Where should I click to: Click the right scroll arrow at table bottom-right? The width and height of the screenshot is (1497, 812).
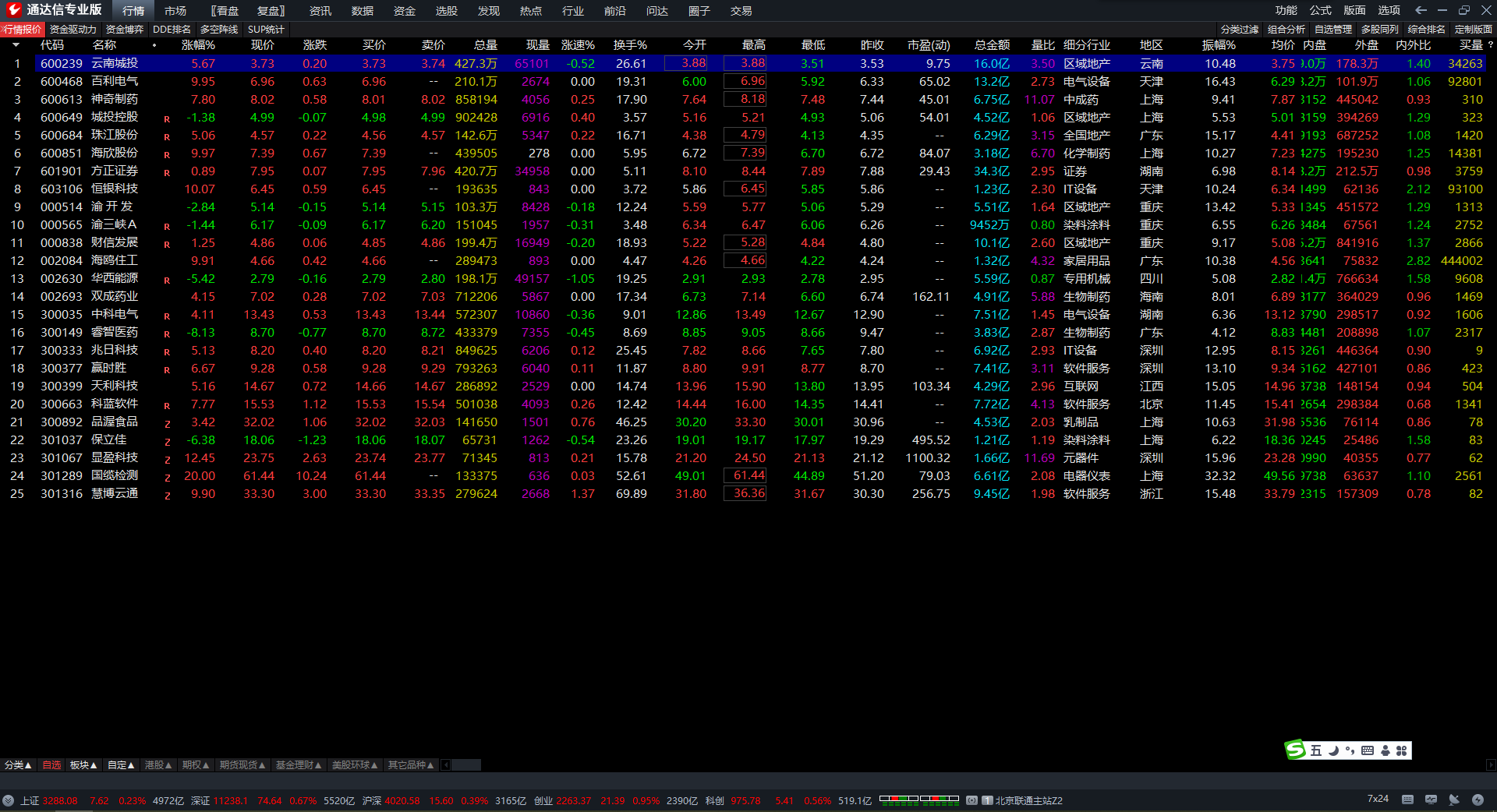[x=1491, y=765]
